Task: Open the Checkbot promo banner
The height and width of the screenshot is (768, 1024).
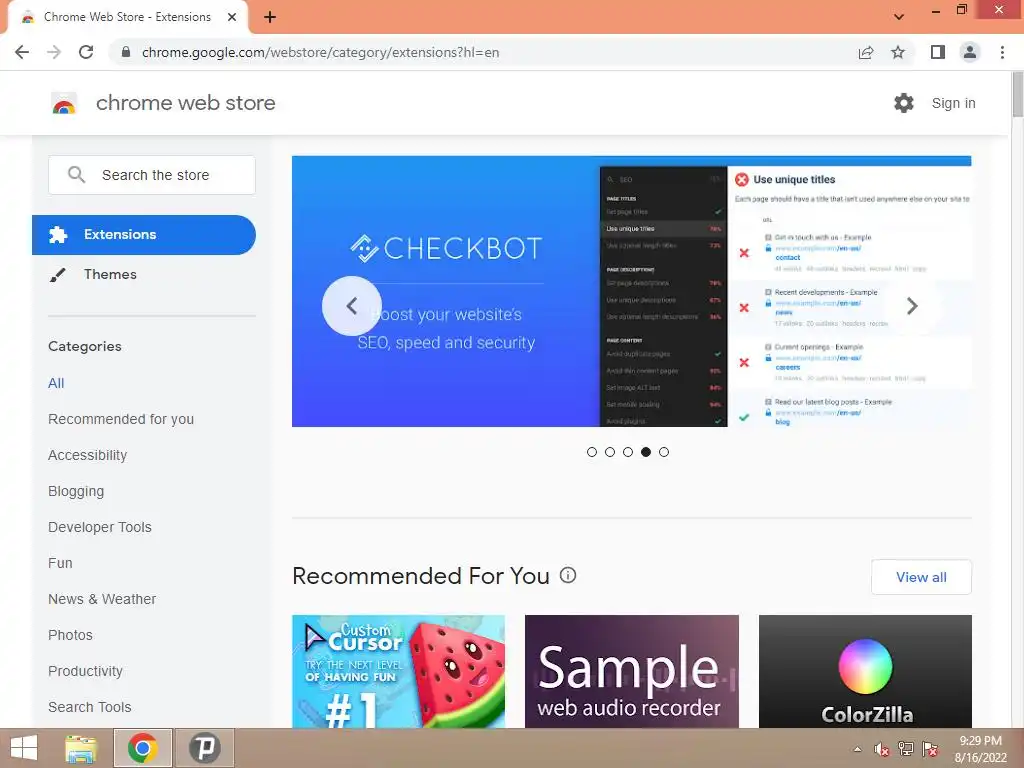Action: point(632,291)
